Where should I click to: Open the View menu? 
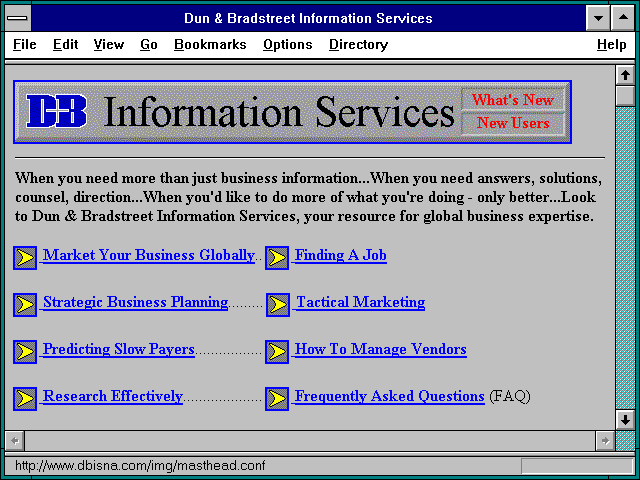(109, 44)
